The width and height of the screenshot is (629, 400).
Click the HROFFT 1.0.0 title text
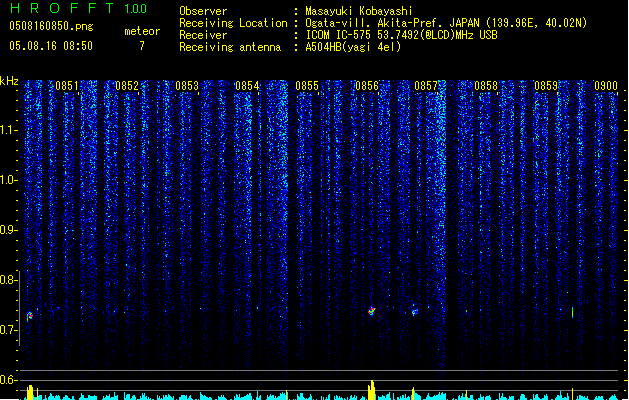click(x=78, y=8)
